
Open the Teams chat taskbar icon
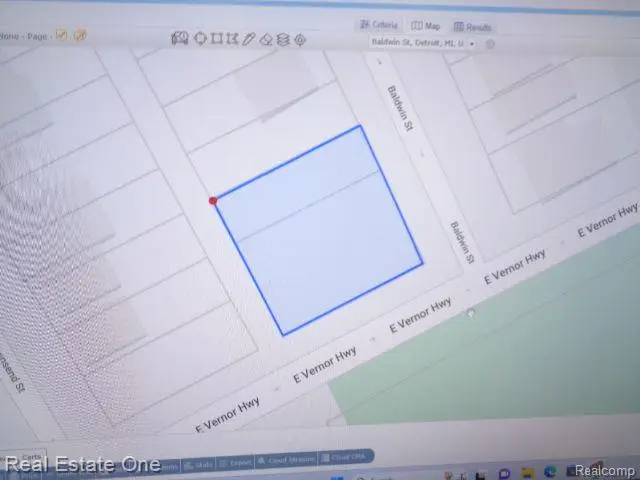504,473
